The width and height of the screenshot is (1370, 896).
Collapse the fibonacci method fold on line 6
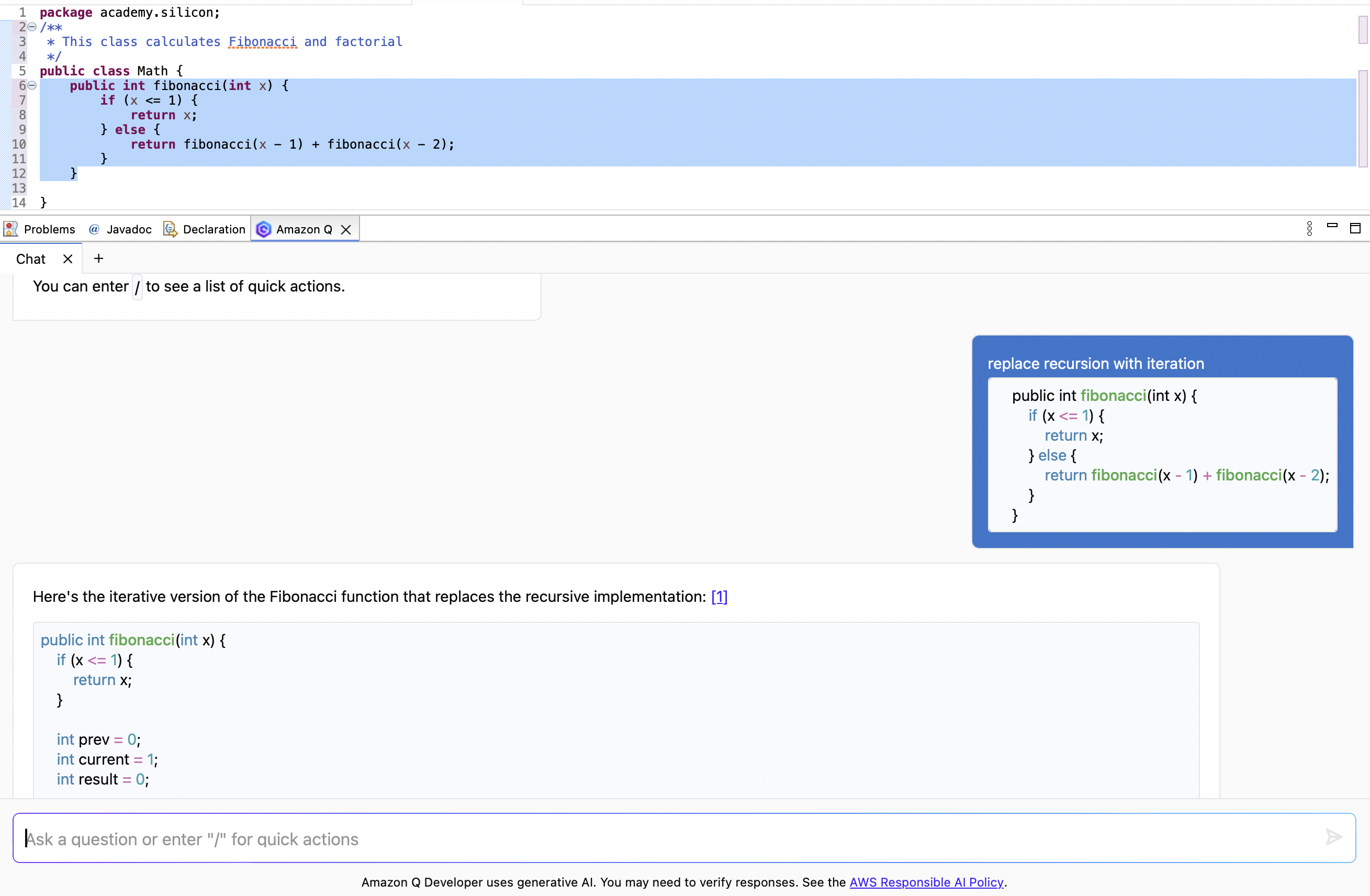[x=31, y=85]
